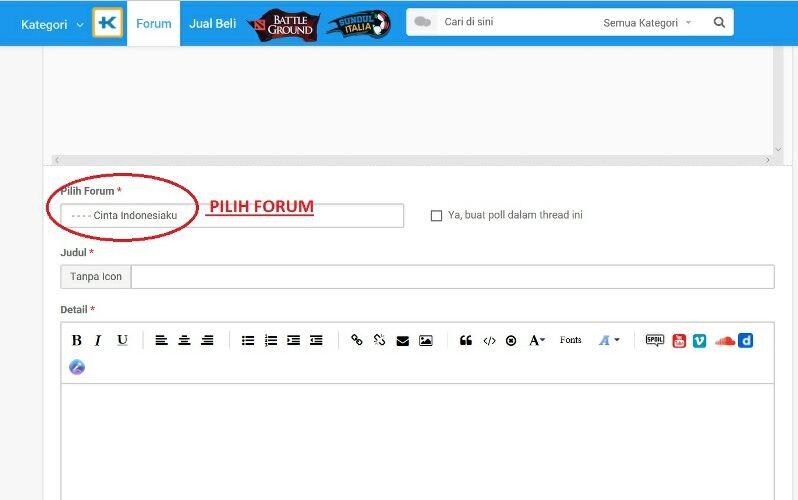Center align the text
The width and height of the screenshot is (798, 500).
tap(184, 340)
